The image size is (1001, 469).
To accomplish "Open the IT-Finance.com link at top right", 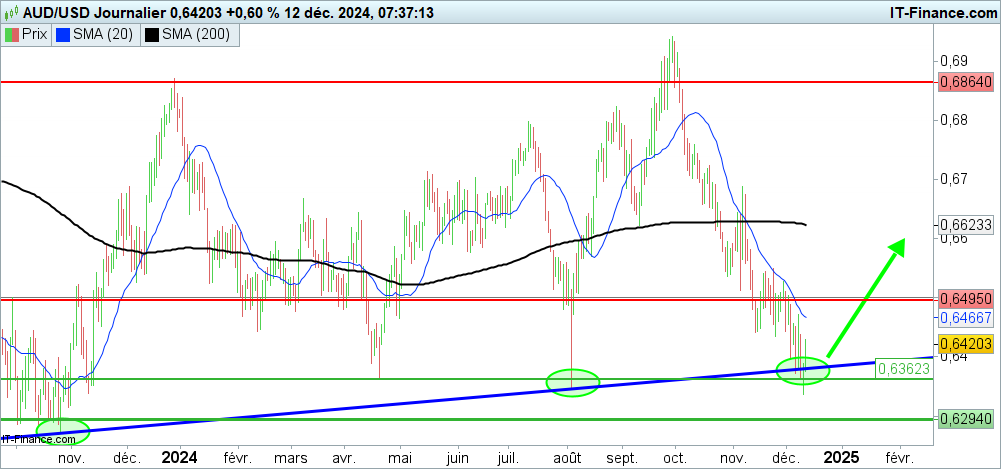I will (931, 12).
